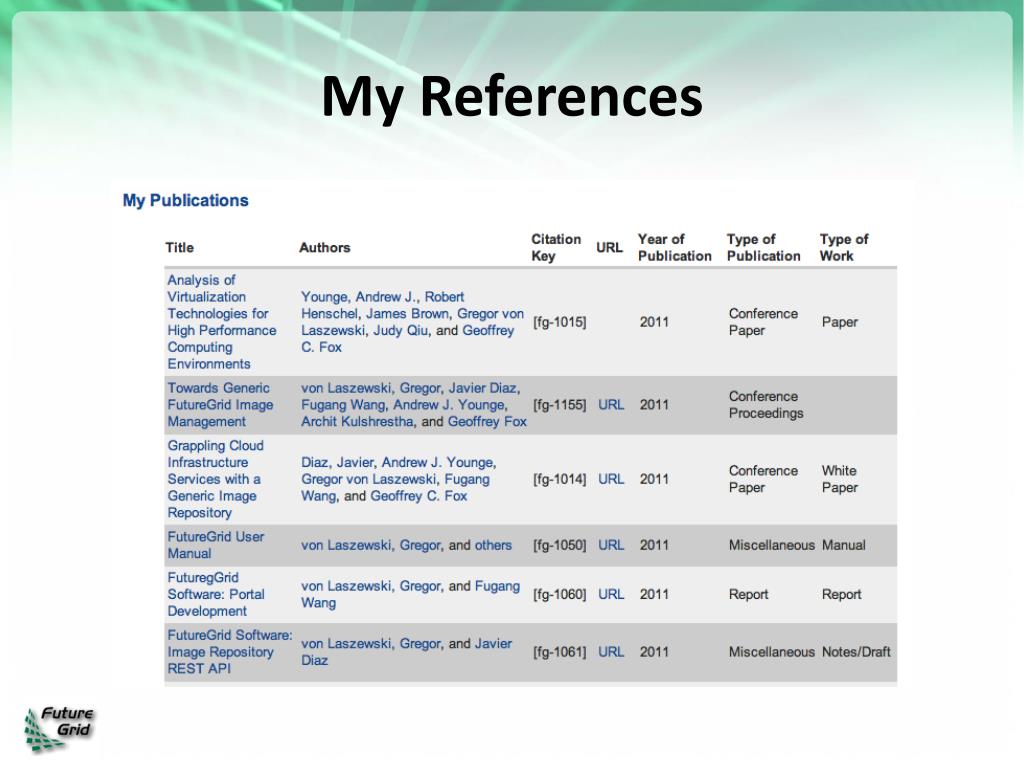
Task: Click the 'My References' slide title
Action: click(512, 97)
